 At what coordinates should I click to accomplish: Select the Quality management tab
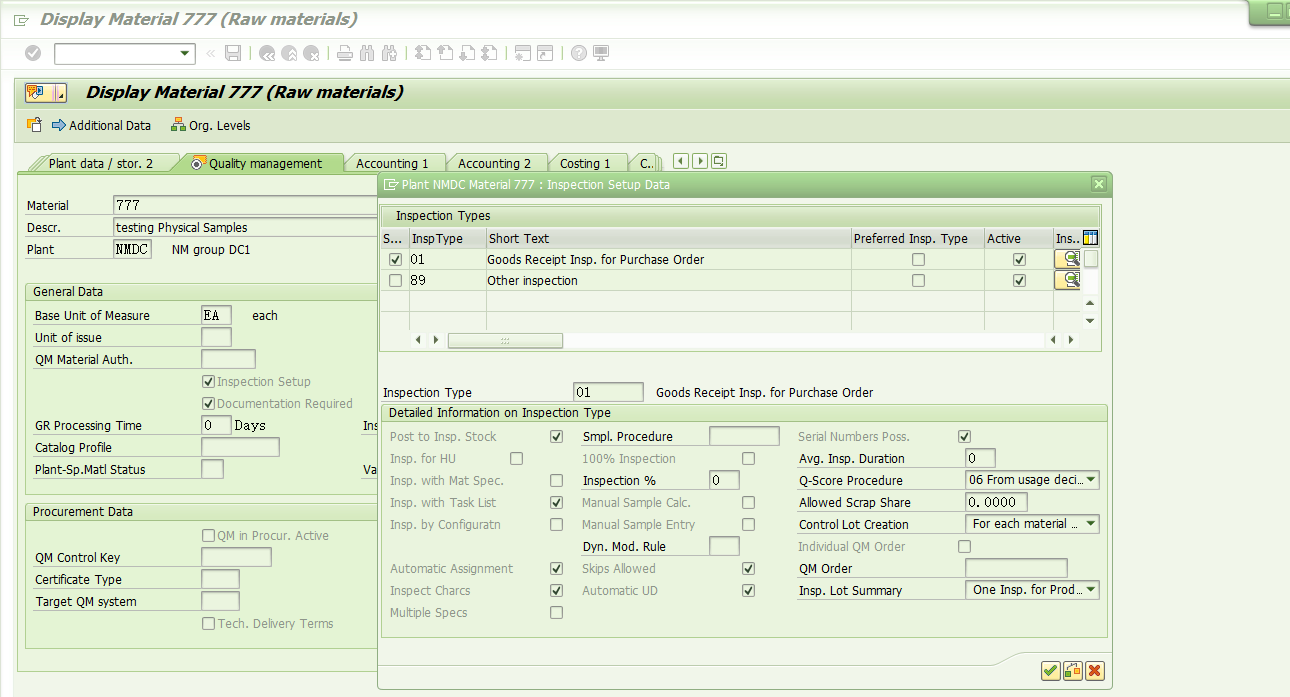265,161
